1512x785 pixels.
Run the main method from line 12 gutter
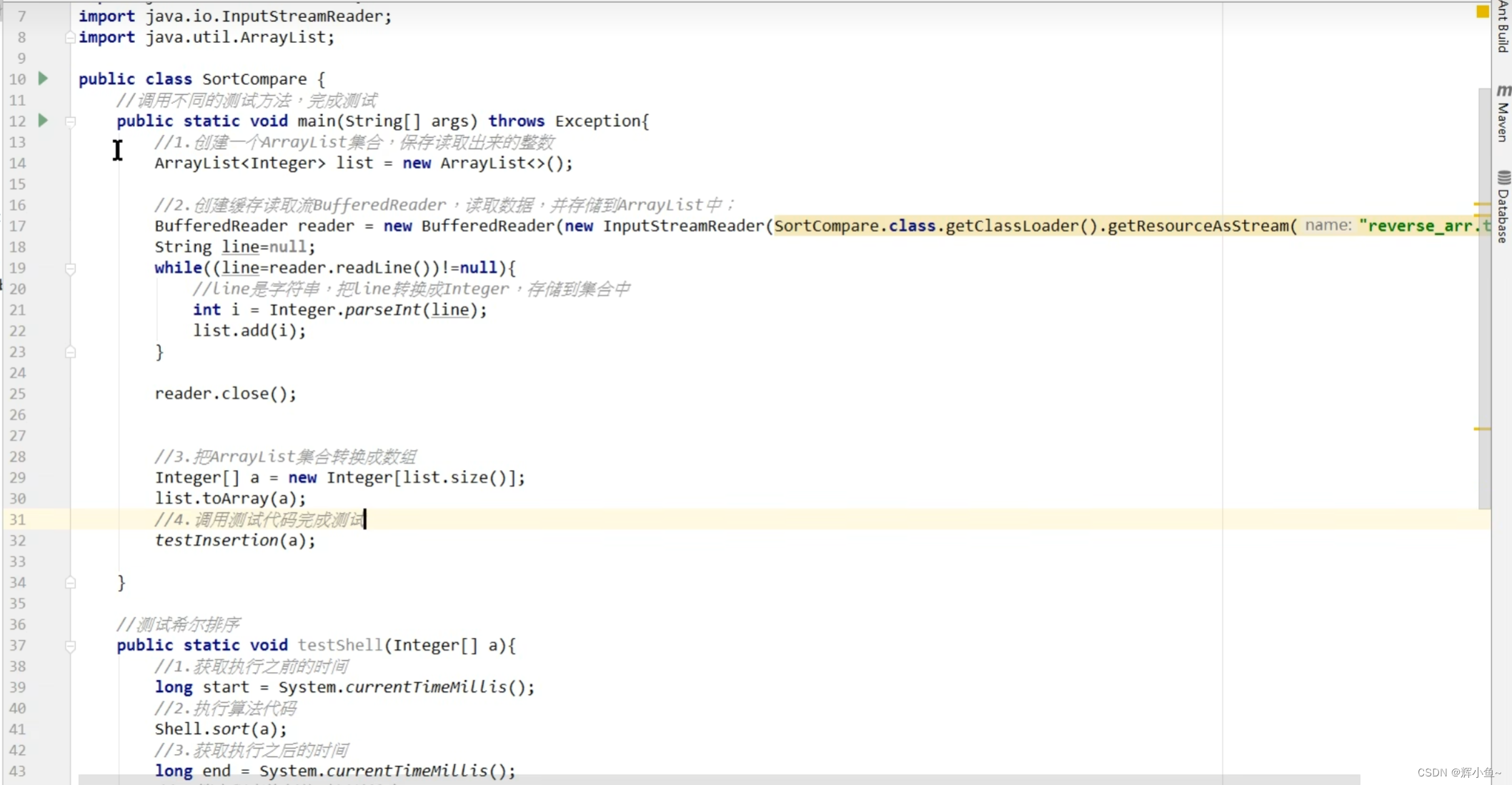pyautogui.click(x=43, y=121)
